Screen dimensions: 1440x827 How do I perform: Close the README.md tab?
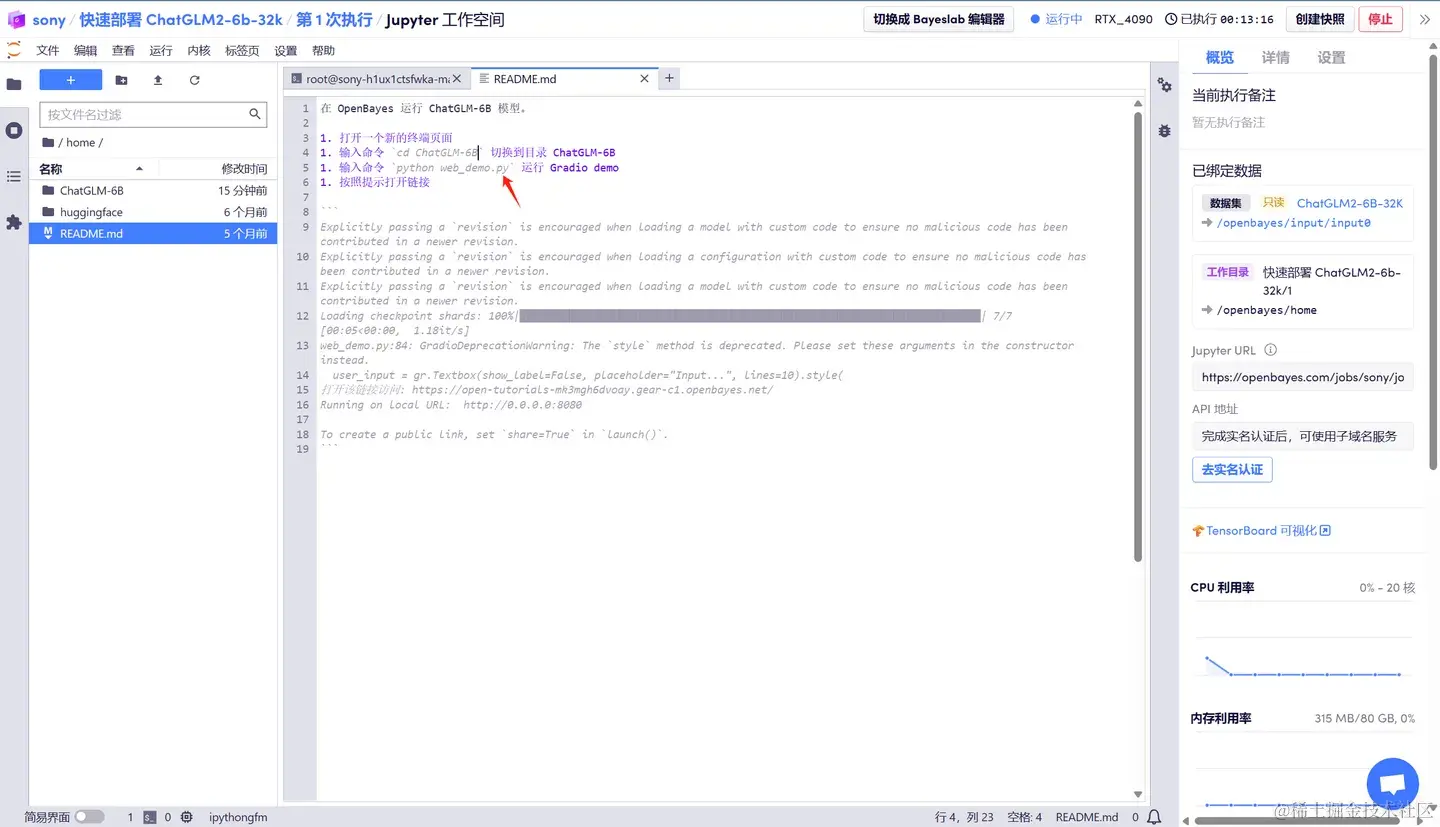coord(644,78)
